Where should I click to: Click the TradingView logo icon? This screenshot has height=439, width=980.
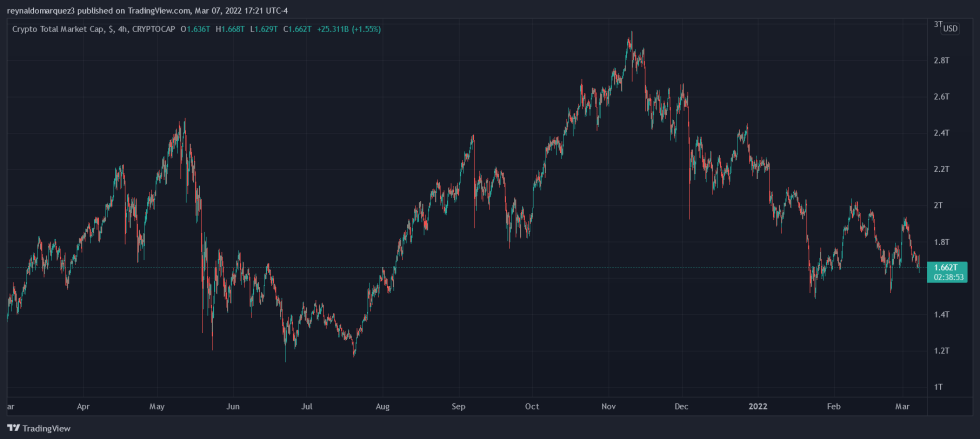click(x=13, y=428)
